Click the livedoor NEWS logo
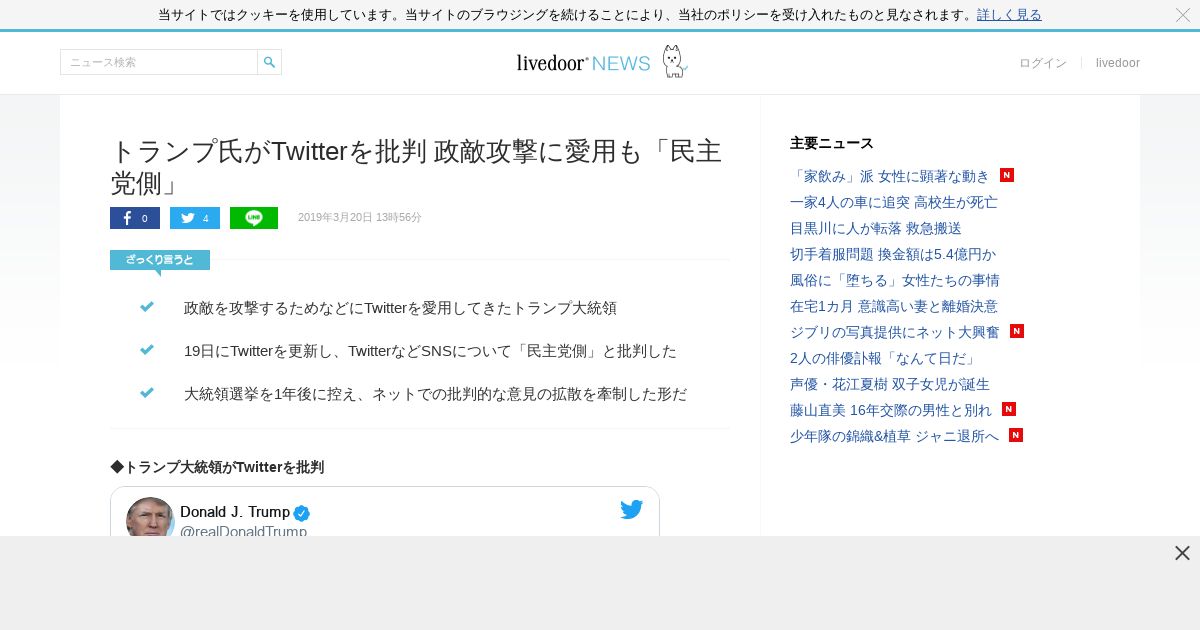The image size is (1200, 630). [602, 62]
